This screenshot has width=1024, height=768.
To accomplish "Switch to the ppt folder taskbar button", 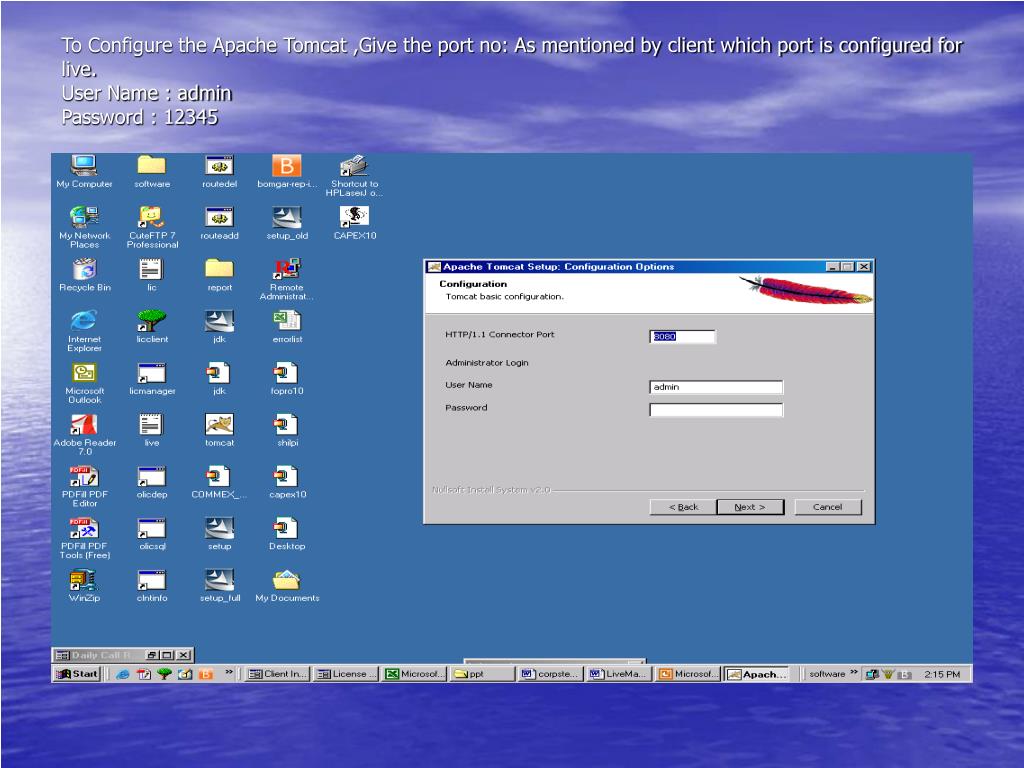I will (483, 674).
